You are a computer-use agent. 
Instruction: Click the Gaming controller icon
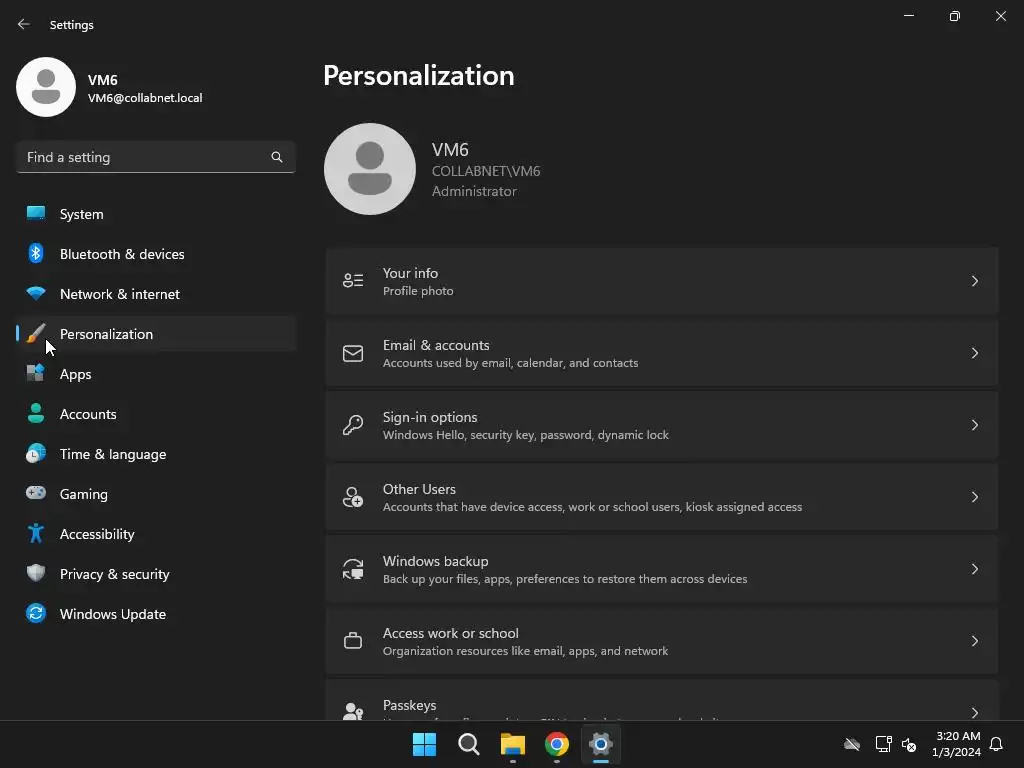tap(36, 493)
